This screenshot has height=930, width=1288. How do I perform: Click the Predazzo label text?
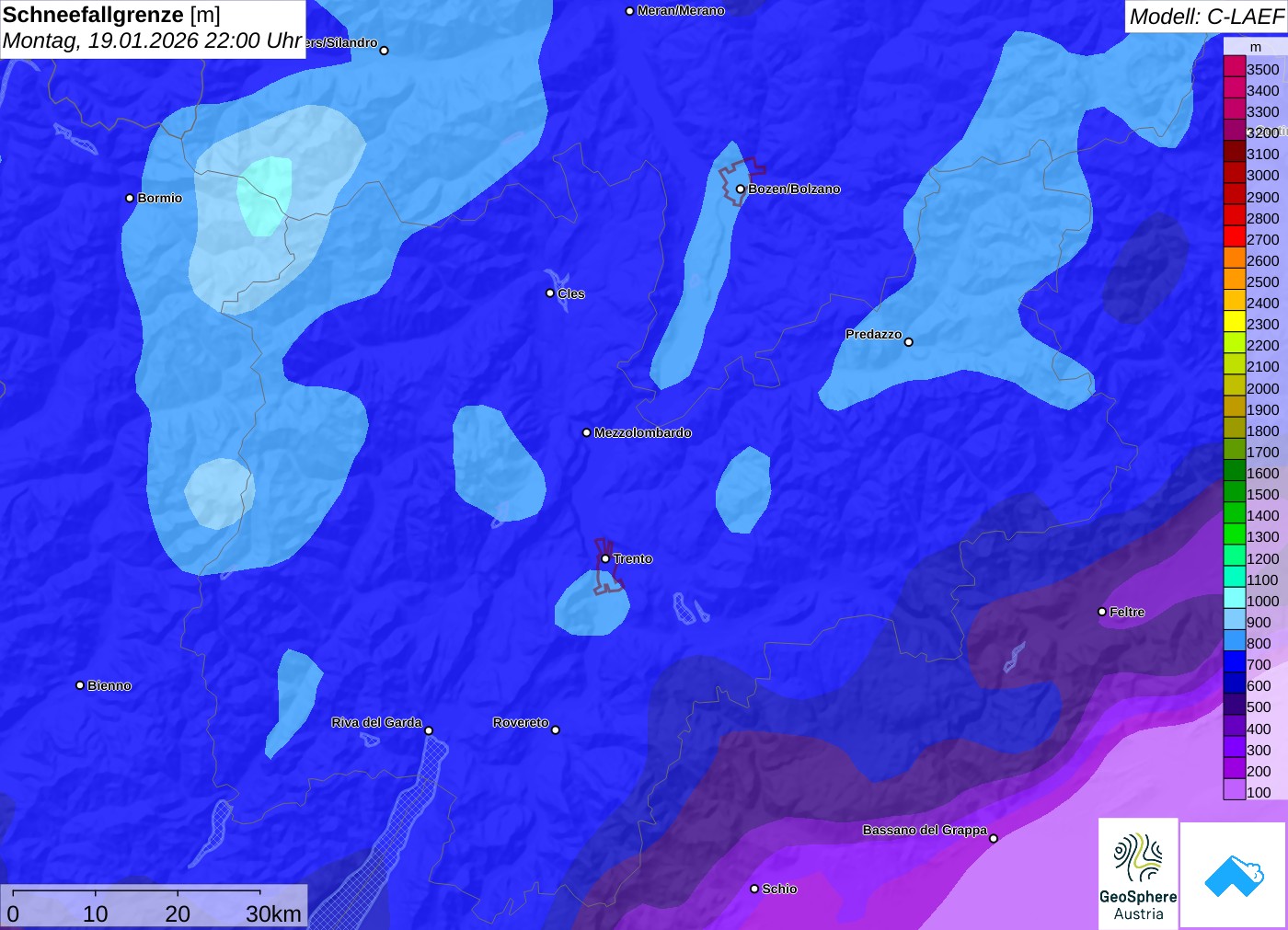pos(874,334)
